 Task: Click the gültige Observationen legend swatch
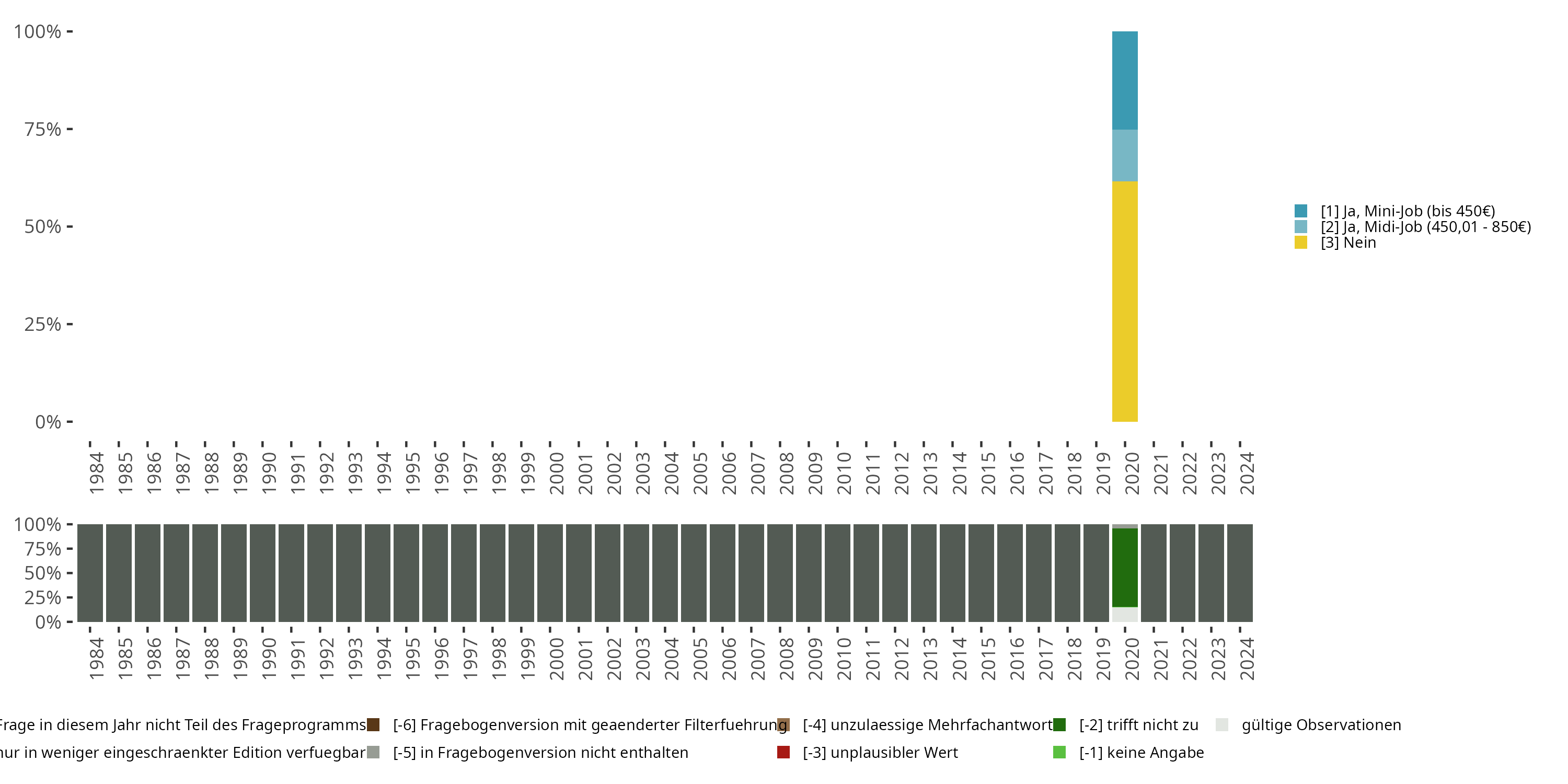[1221, 725]
